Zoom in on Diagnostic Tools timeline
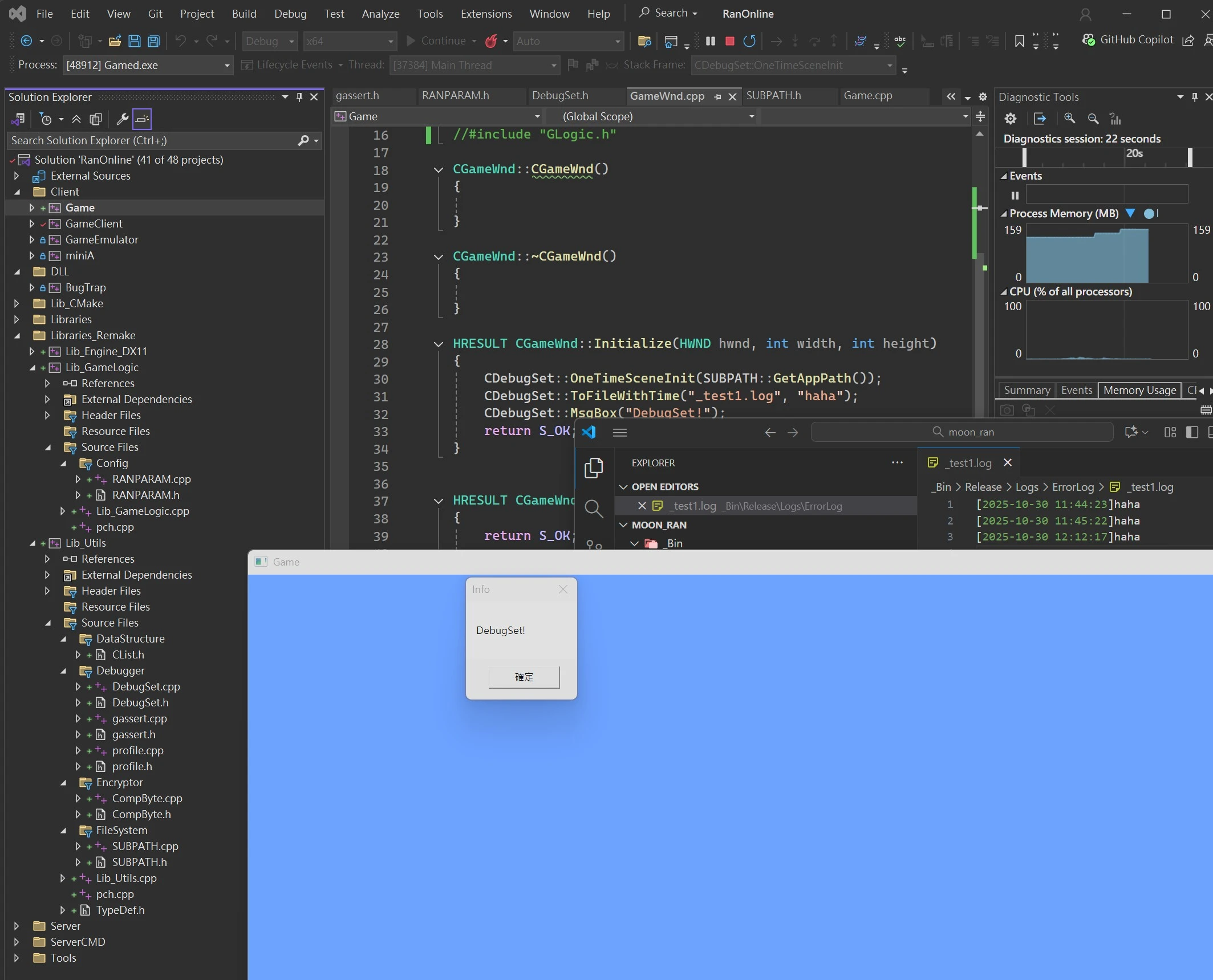 [1070, 119]
